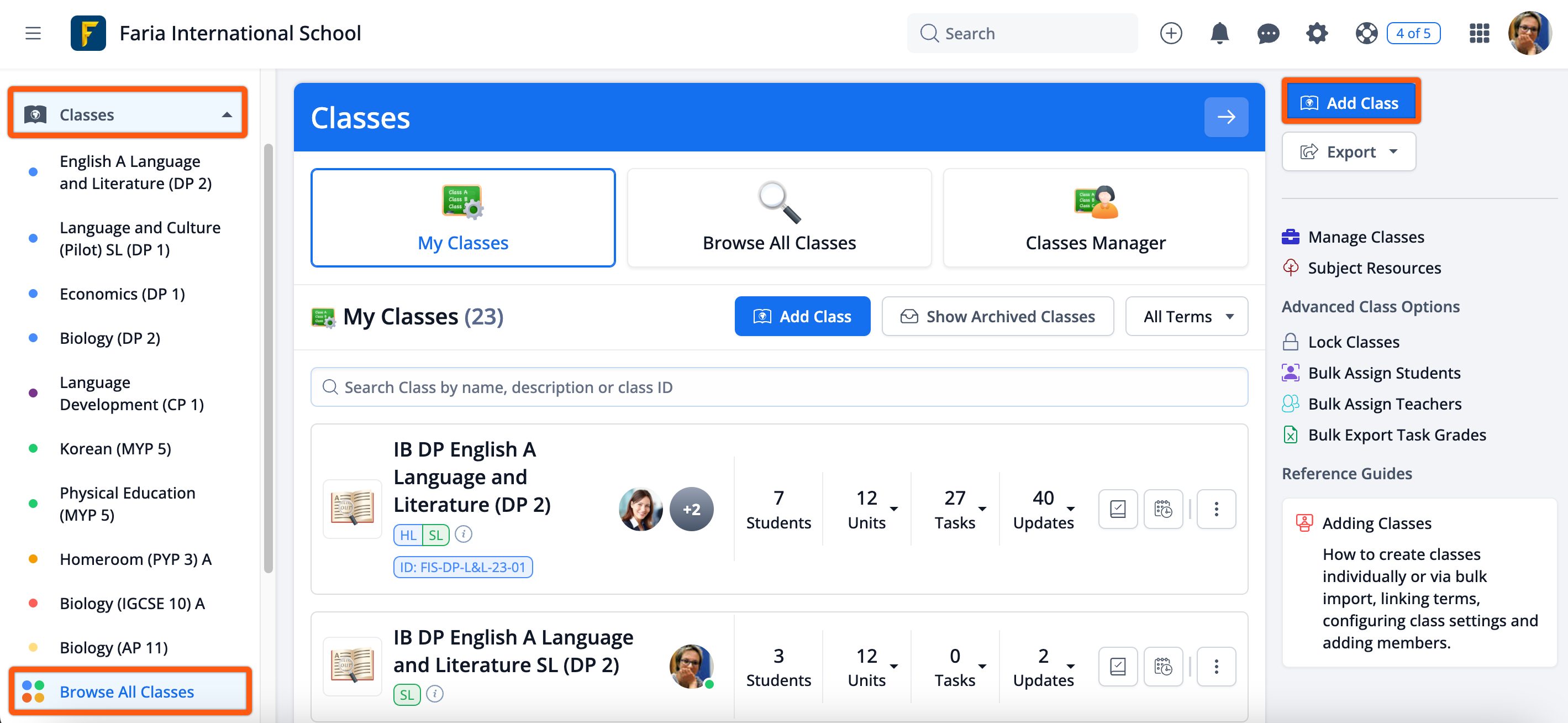The image size is (1568, 723).
Task: Open the All Terms dropdown
Action: coord(1186,316)
